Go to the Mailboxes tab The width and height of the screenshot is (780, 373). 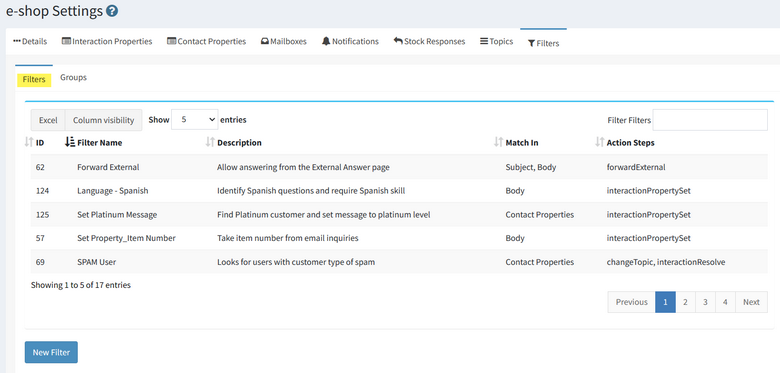tap(284, 41)
